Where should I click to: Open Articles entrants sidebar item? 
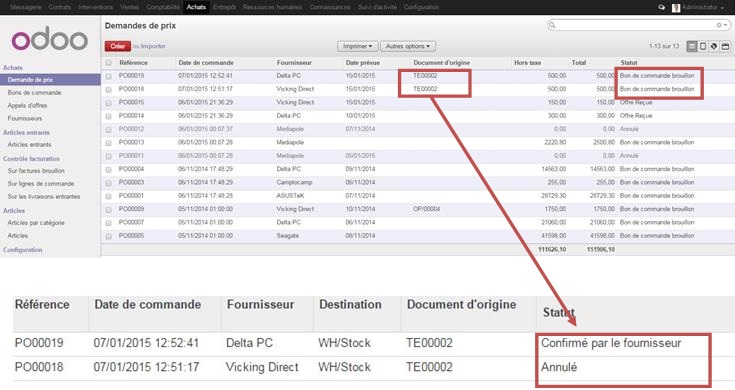coord(29,145)
